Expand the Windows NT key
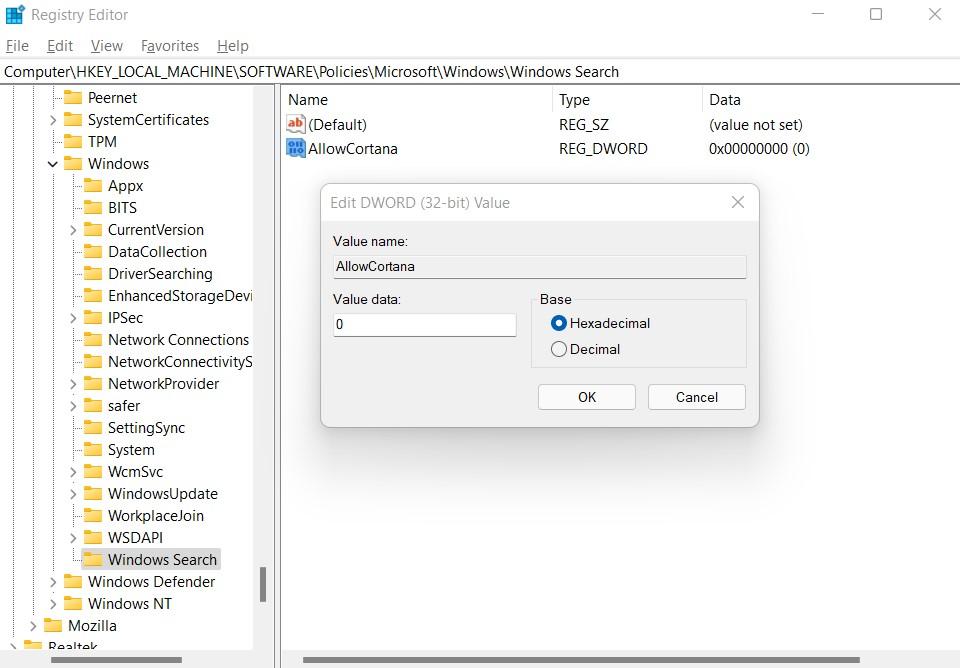 coord(53,605)
